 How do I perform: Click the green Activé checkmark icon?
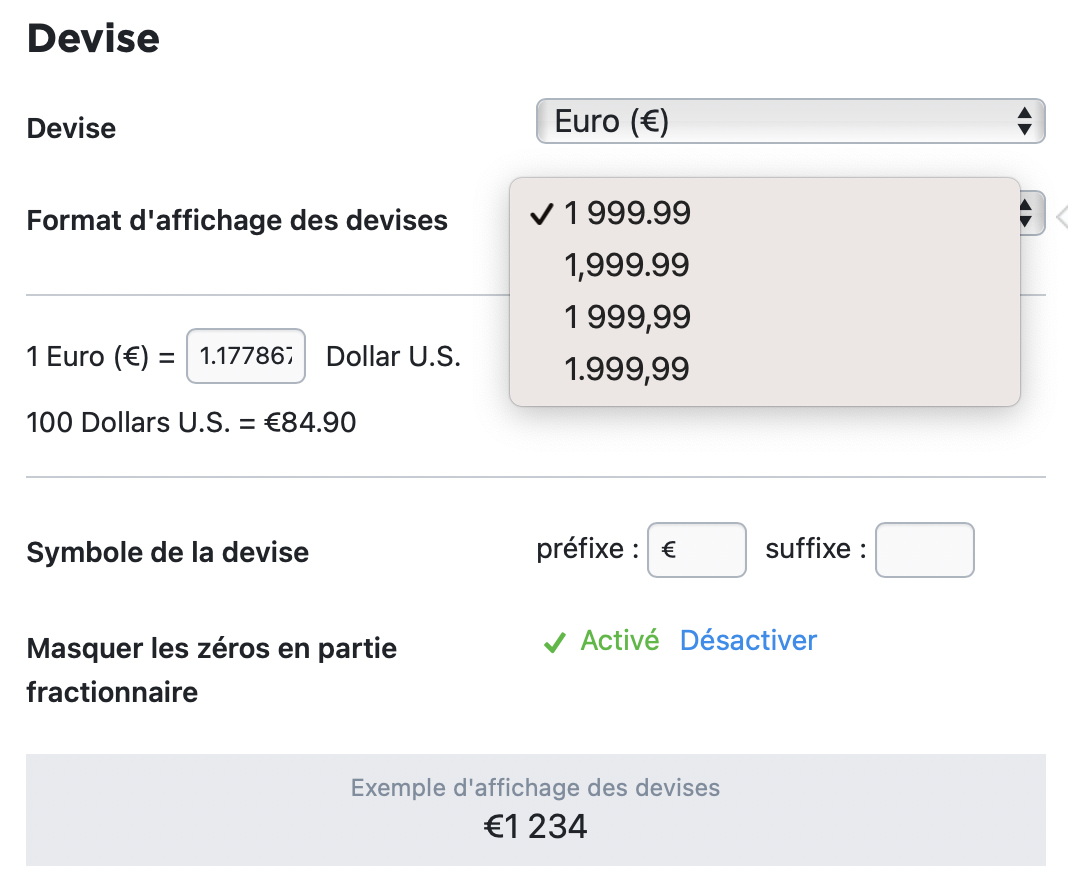coord(554,642)
